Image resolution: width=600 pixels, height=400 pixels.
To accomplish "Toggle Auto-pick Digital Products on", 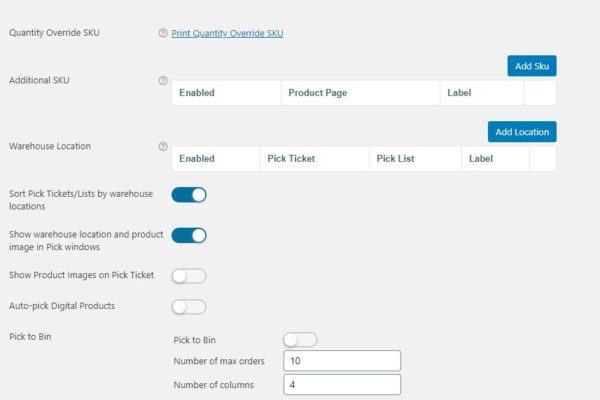I will [189, 306].
